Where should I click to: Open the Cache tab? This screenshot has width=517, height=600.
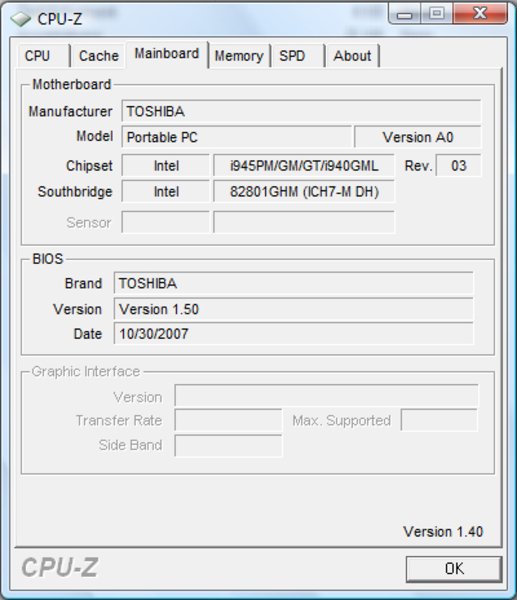click(x=98, y=56)
